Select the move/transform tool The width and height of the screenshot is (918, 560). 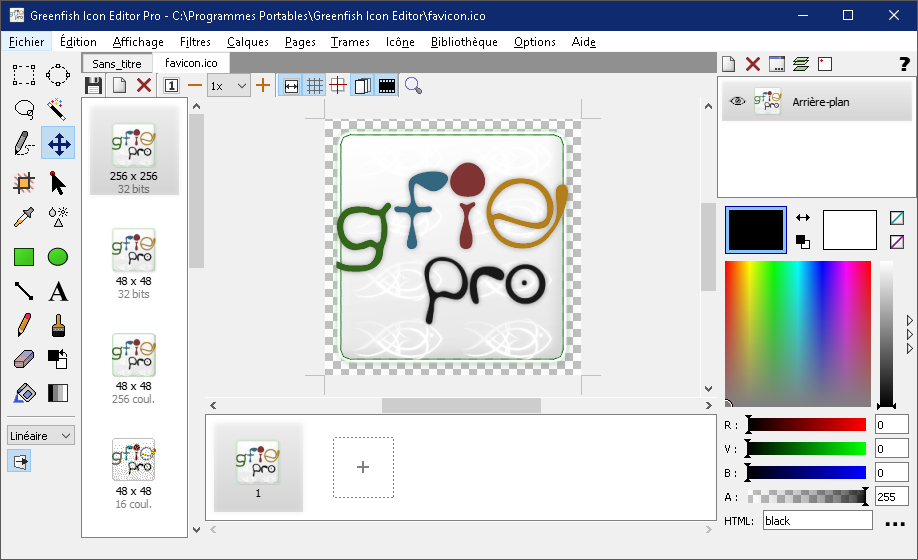pyautogui.click(x=58, y=143)
